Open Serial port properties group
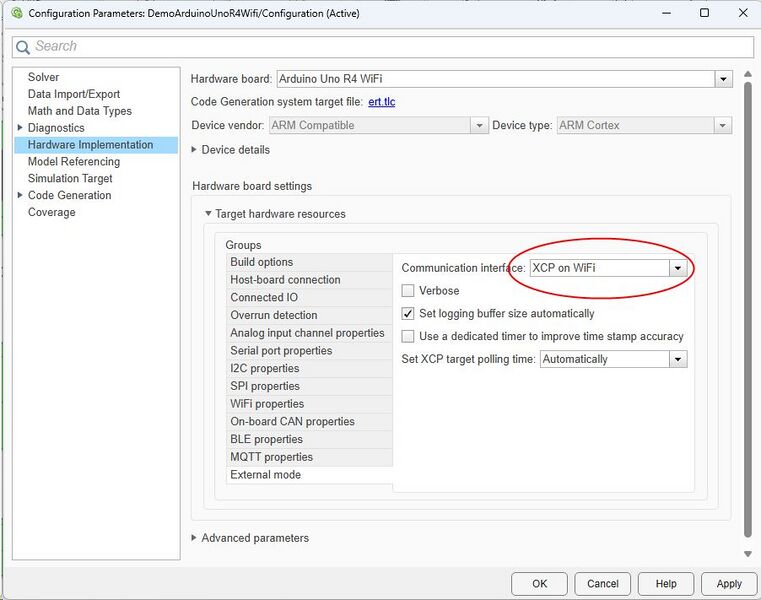The height and width of the screenshot is (600, 761). [309, 350]
